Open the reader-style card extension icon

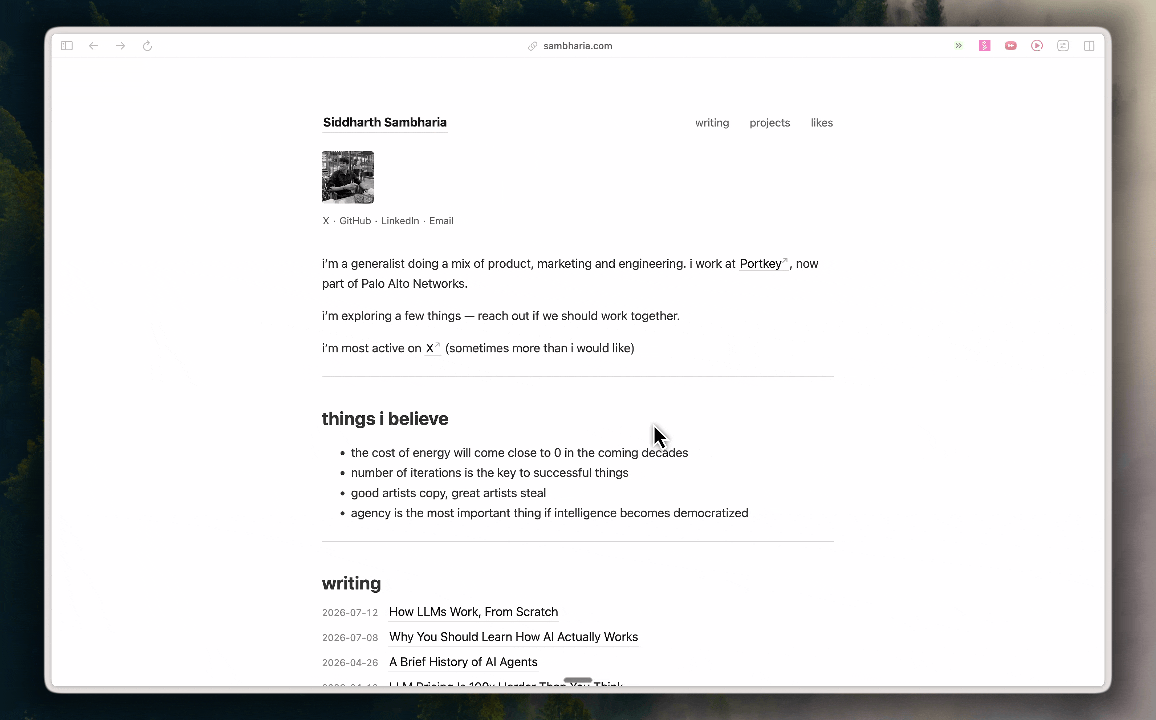click(x=1063, y=46)
